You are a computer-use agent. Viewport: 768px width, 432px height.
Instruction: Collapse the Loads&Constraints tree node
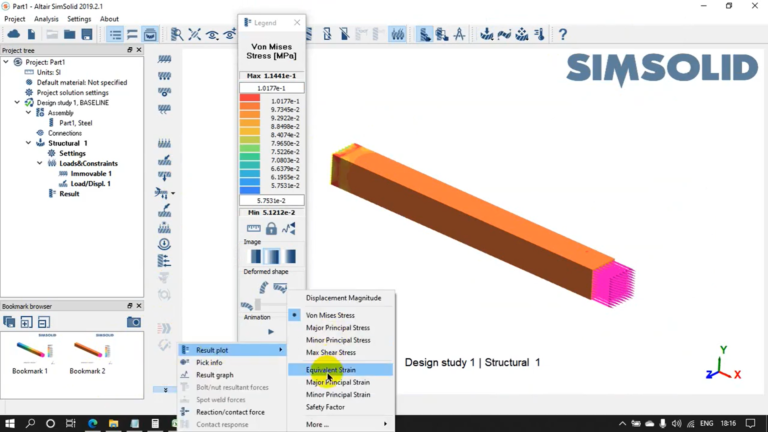[x=40, y=163]
